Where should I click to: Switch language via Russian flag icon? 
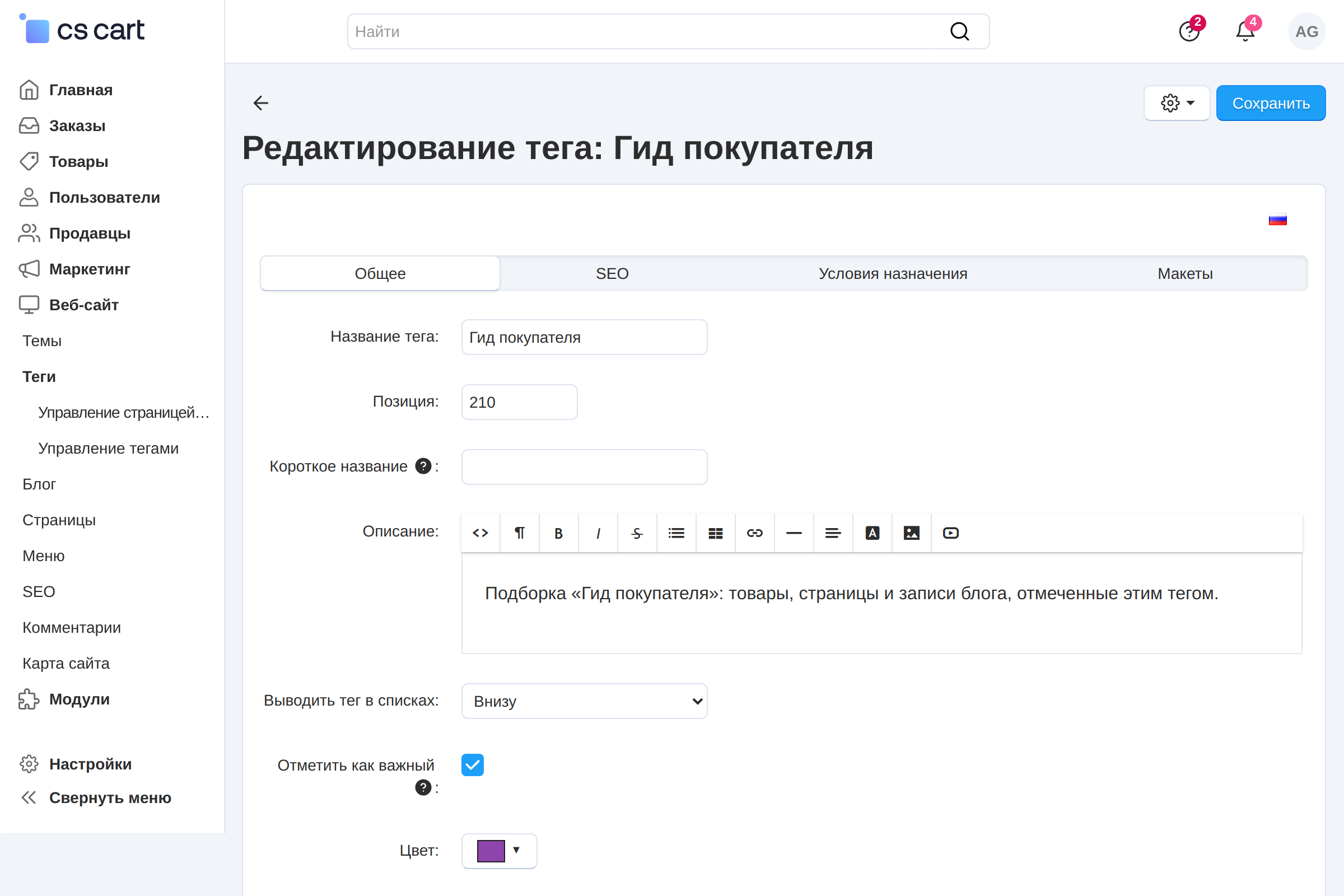[1278, 220]
